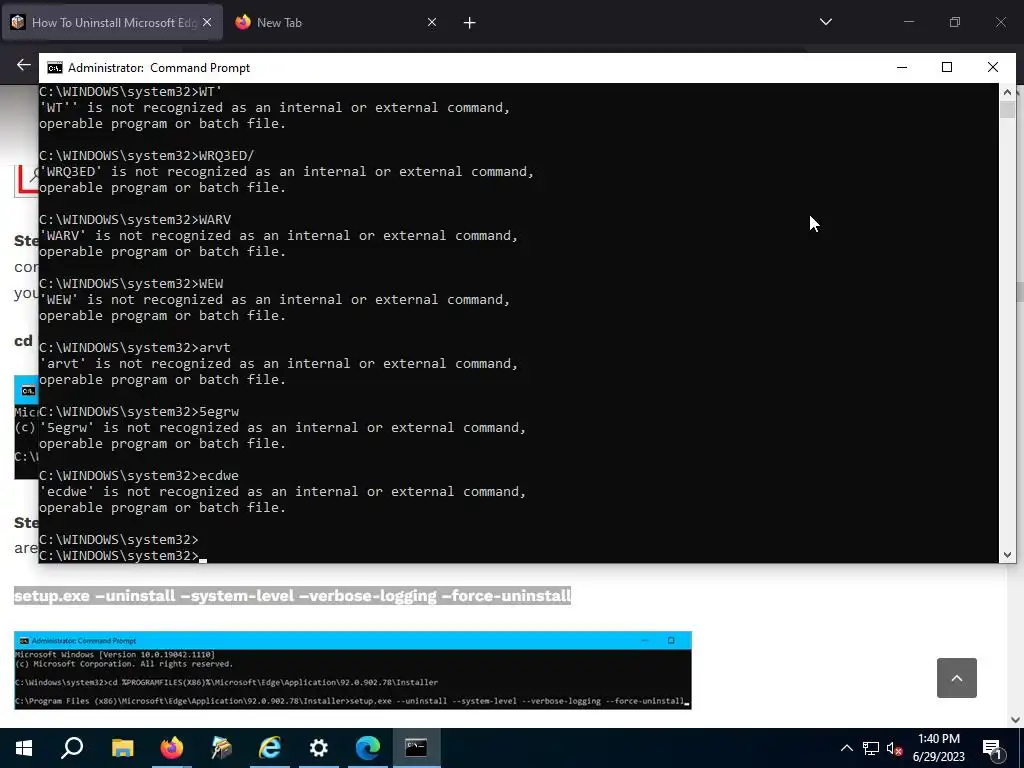Click the C:\WINDOWS\system32>ecdwe line
1024x768 pixels.
pyautogui.click(x=139, y=475)
